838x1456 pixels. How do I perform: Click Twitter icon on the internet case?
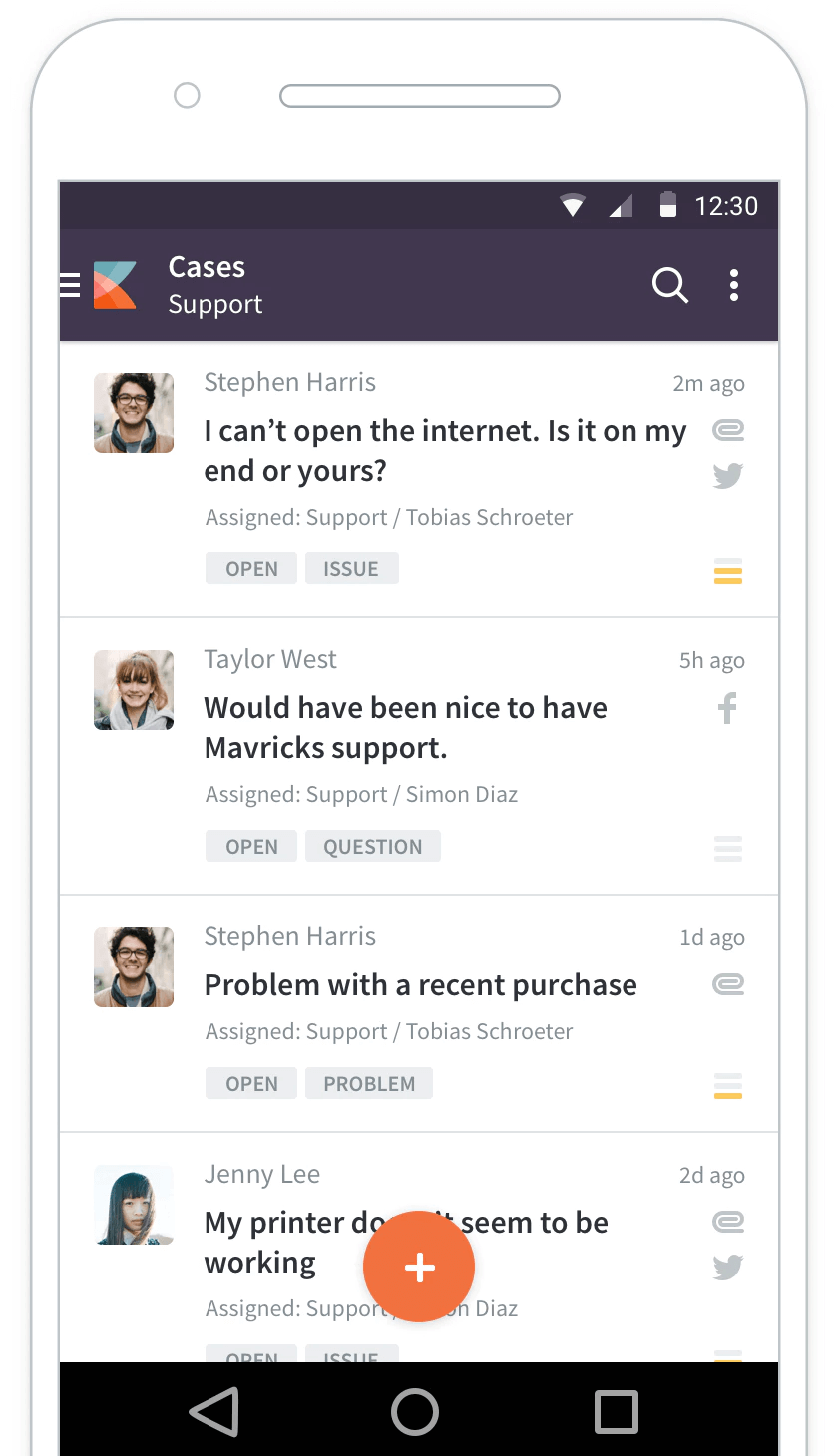[728, 476]
